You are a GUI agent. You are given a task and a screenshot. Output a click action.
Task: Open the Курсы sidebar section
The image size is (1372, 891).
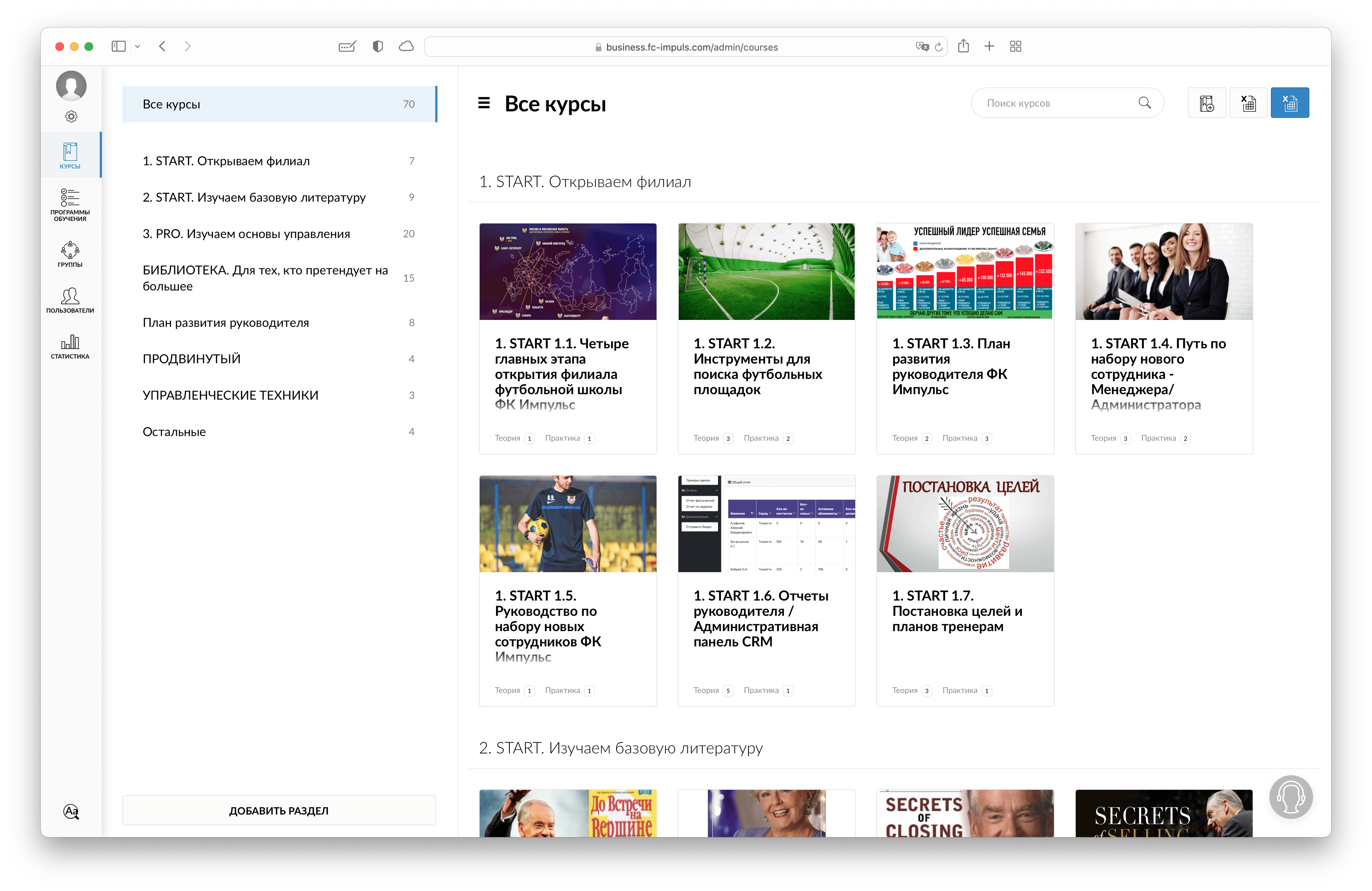[x=70, y=155]
